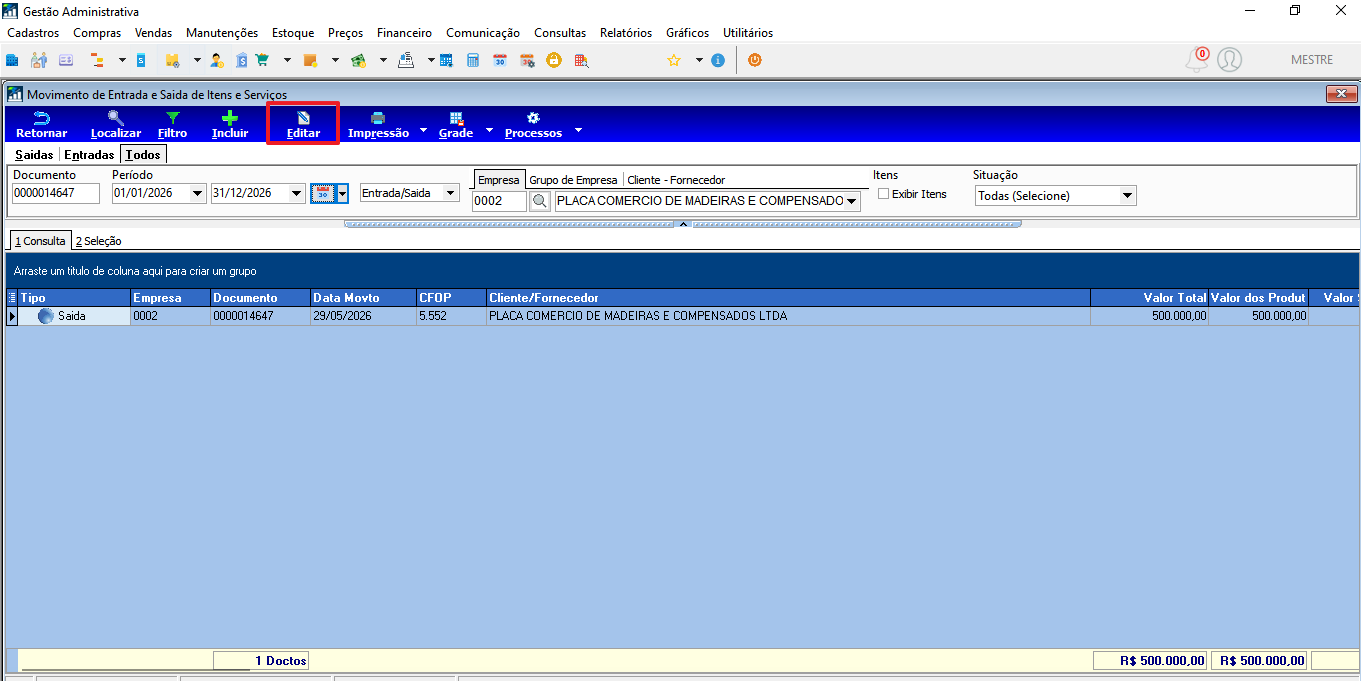Click the Editar toolbar button
This screenshot has width=1361, height=681.
point(303,124)
